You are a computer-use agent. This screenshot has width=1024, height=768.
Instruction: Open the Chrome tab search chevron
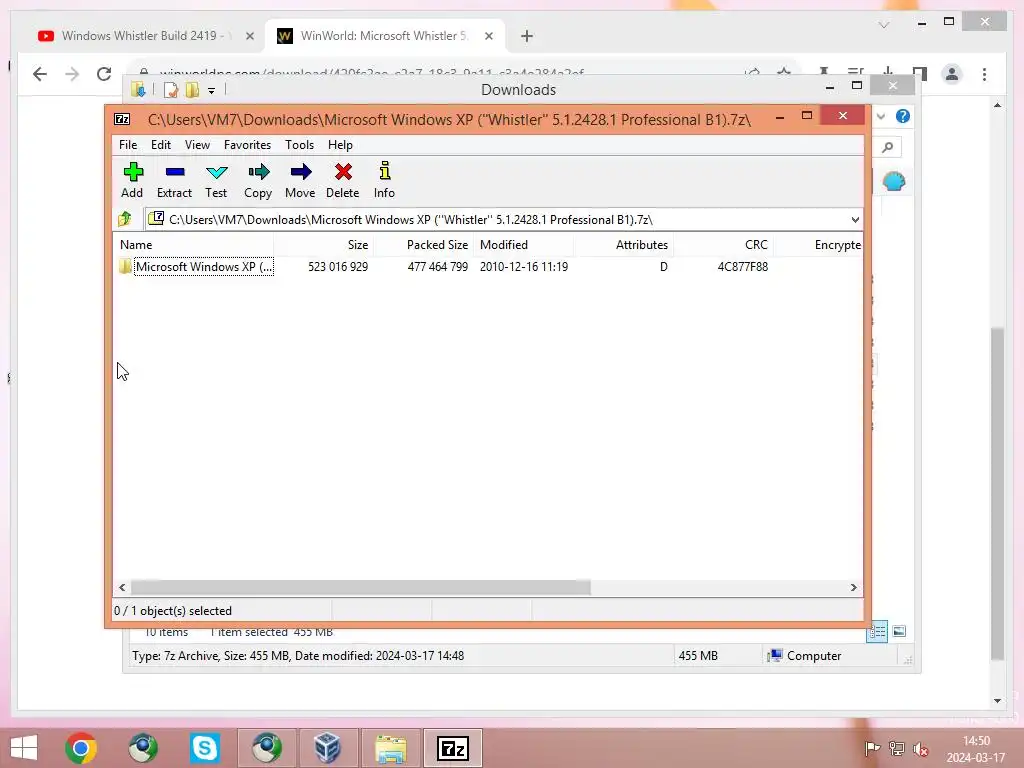pos(884,25)
